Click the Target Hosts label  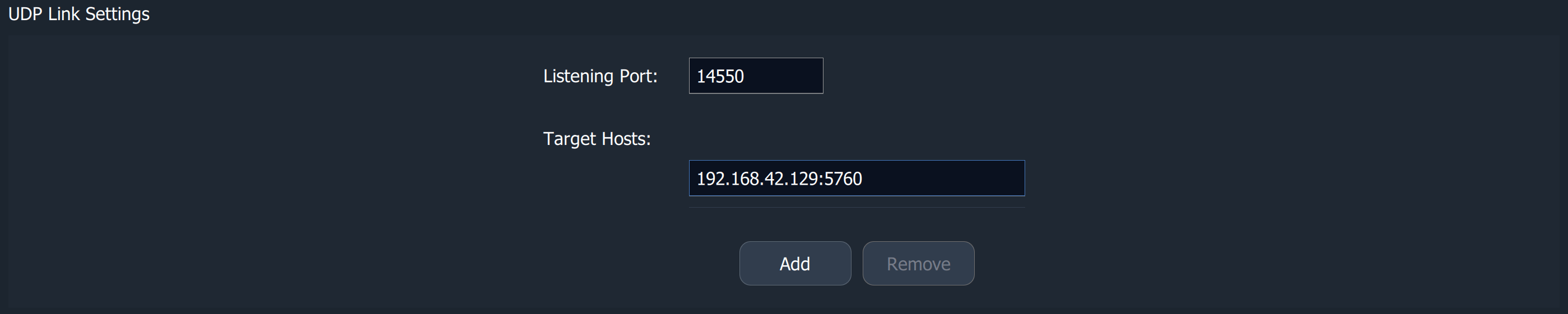(597, 139)
